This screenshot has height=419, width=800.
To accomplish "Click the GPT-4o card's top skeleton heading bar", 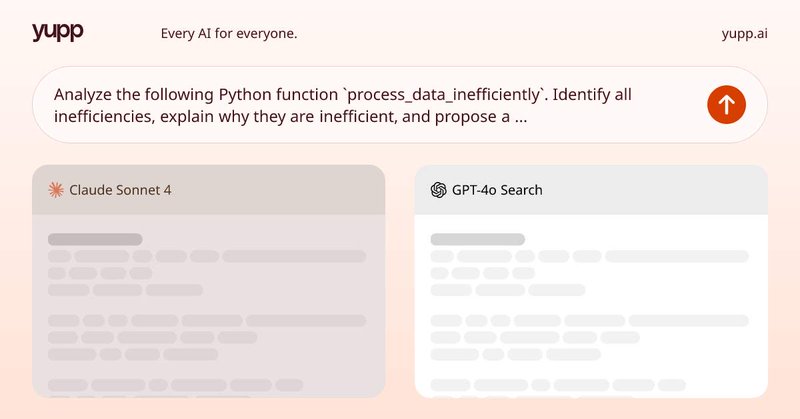I will tap(477, 240).
